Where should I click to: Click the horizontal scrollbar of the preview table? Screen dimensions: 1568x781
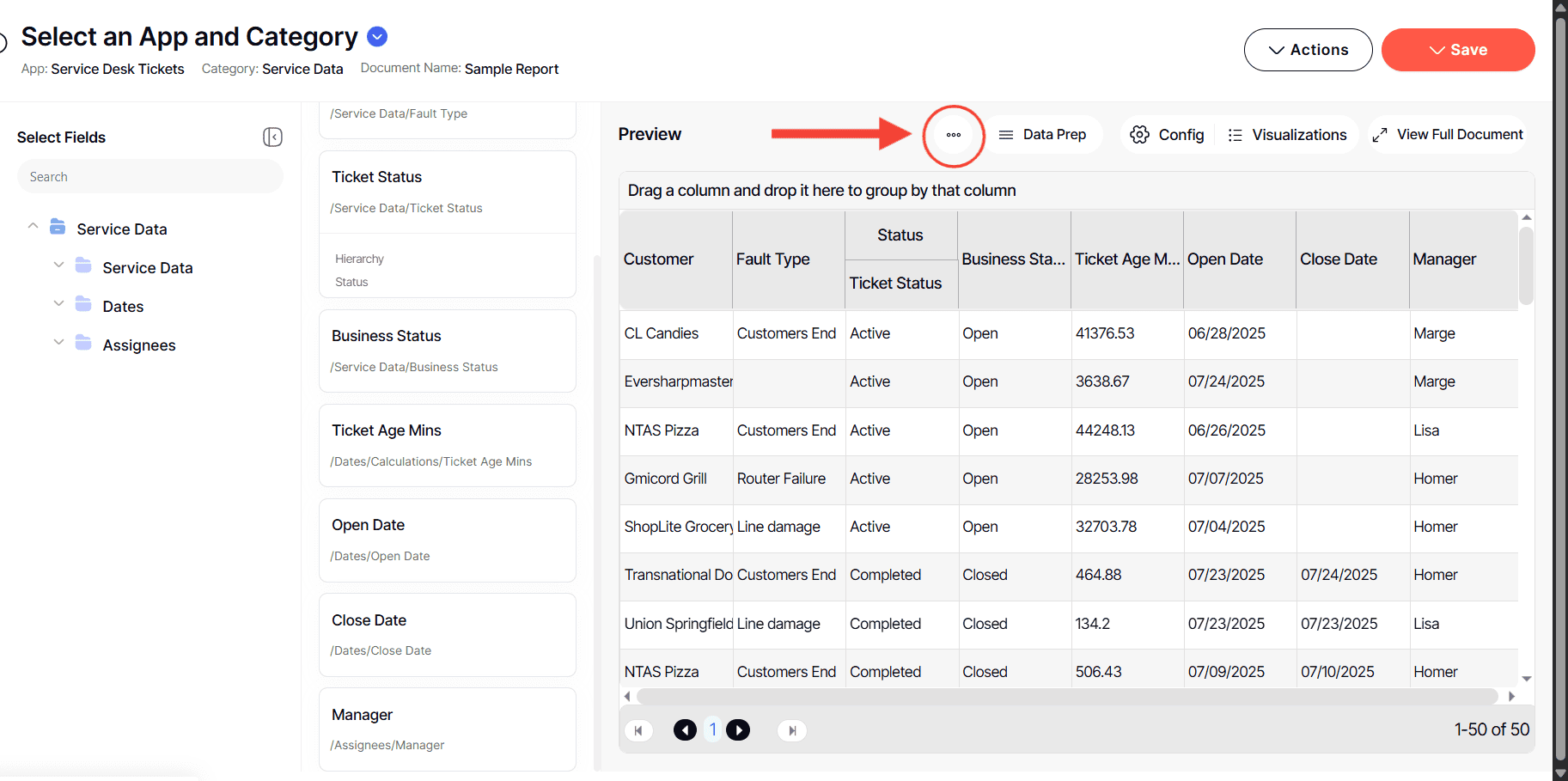(x=1067, y=696)
